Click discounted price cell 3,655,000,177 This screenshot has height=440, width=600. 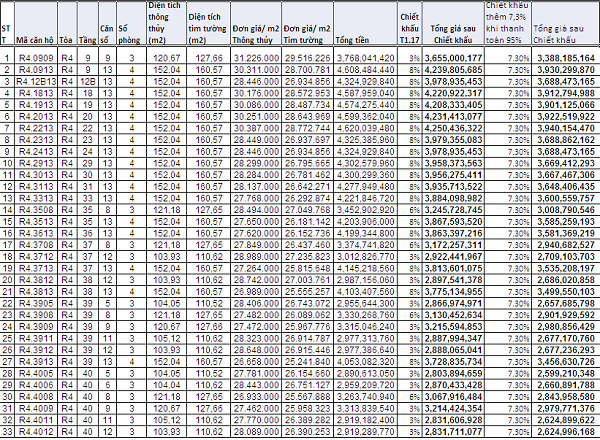coord(453,58)
